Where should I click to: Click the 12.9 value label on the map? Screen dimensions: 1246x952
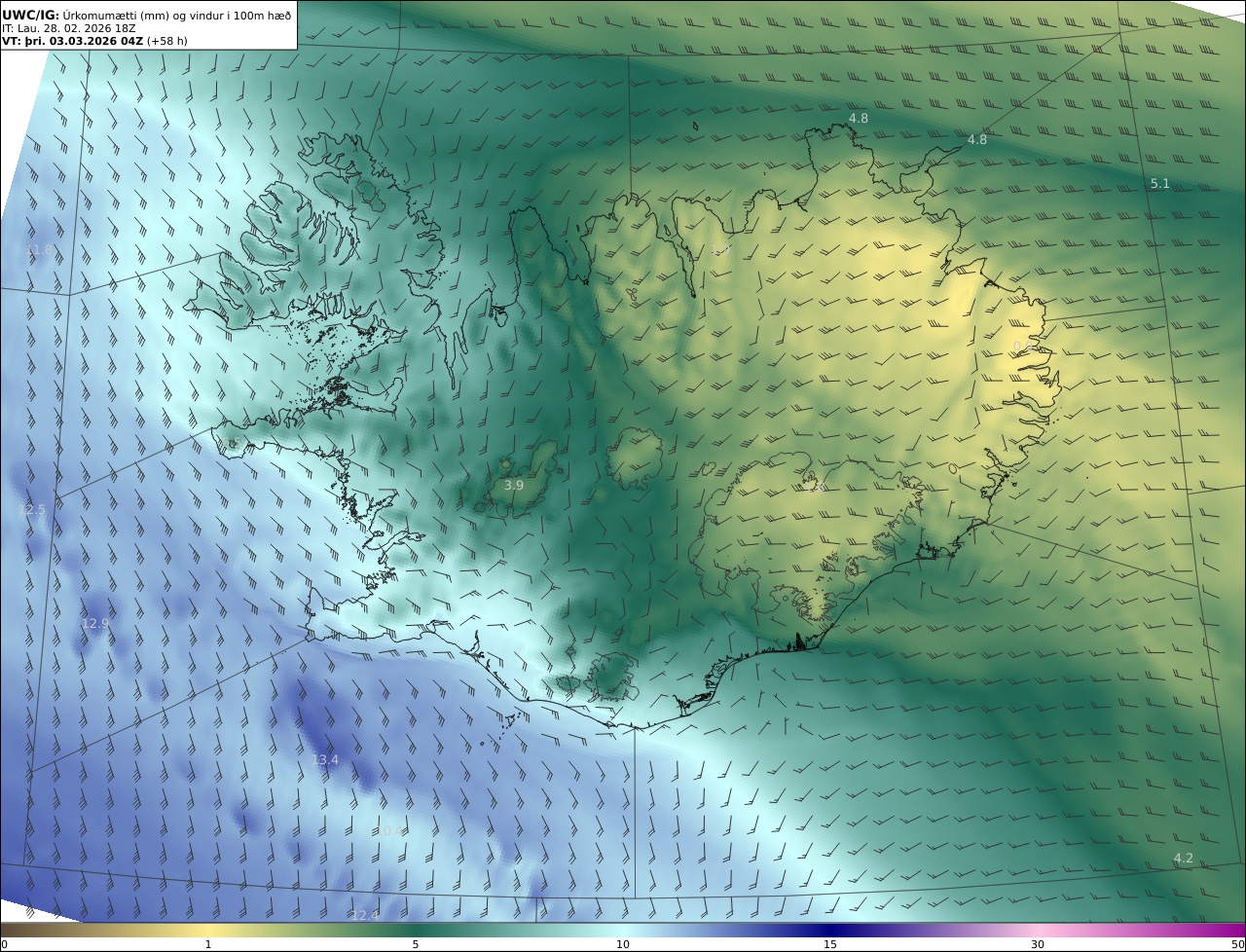tap(95, 623)
